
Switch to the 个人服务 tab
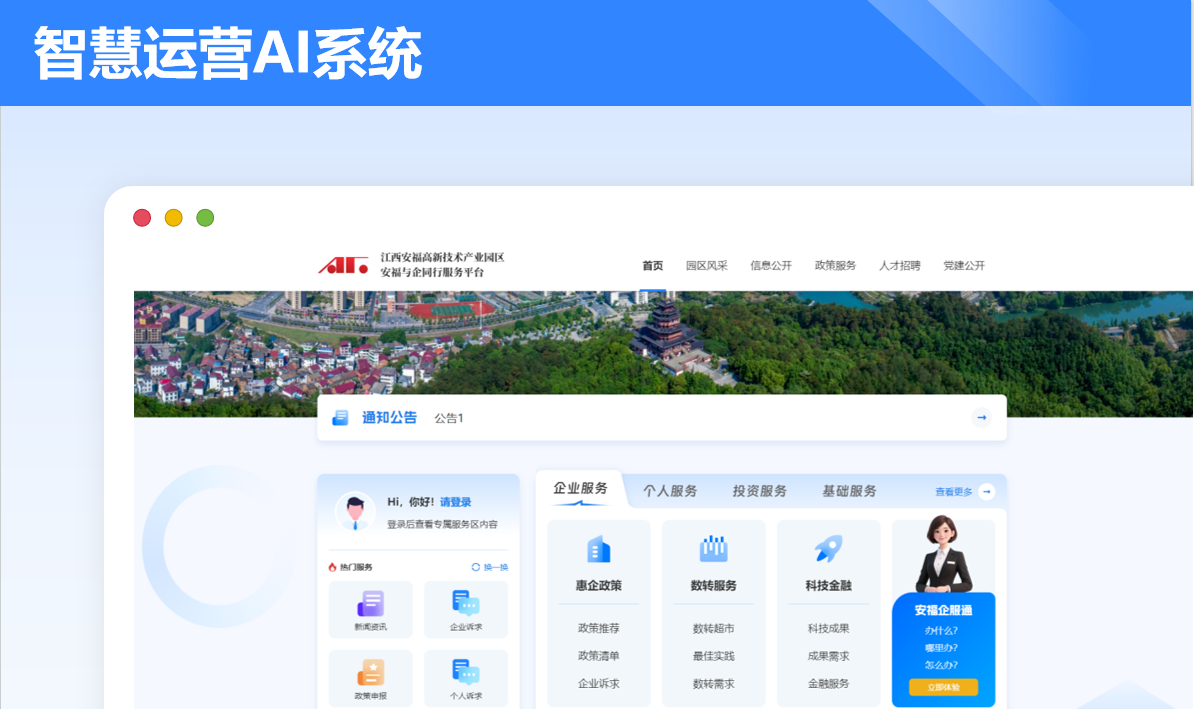670,491
